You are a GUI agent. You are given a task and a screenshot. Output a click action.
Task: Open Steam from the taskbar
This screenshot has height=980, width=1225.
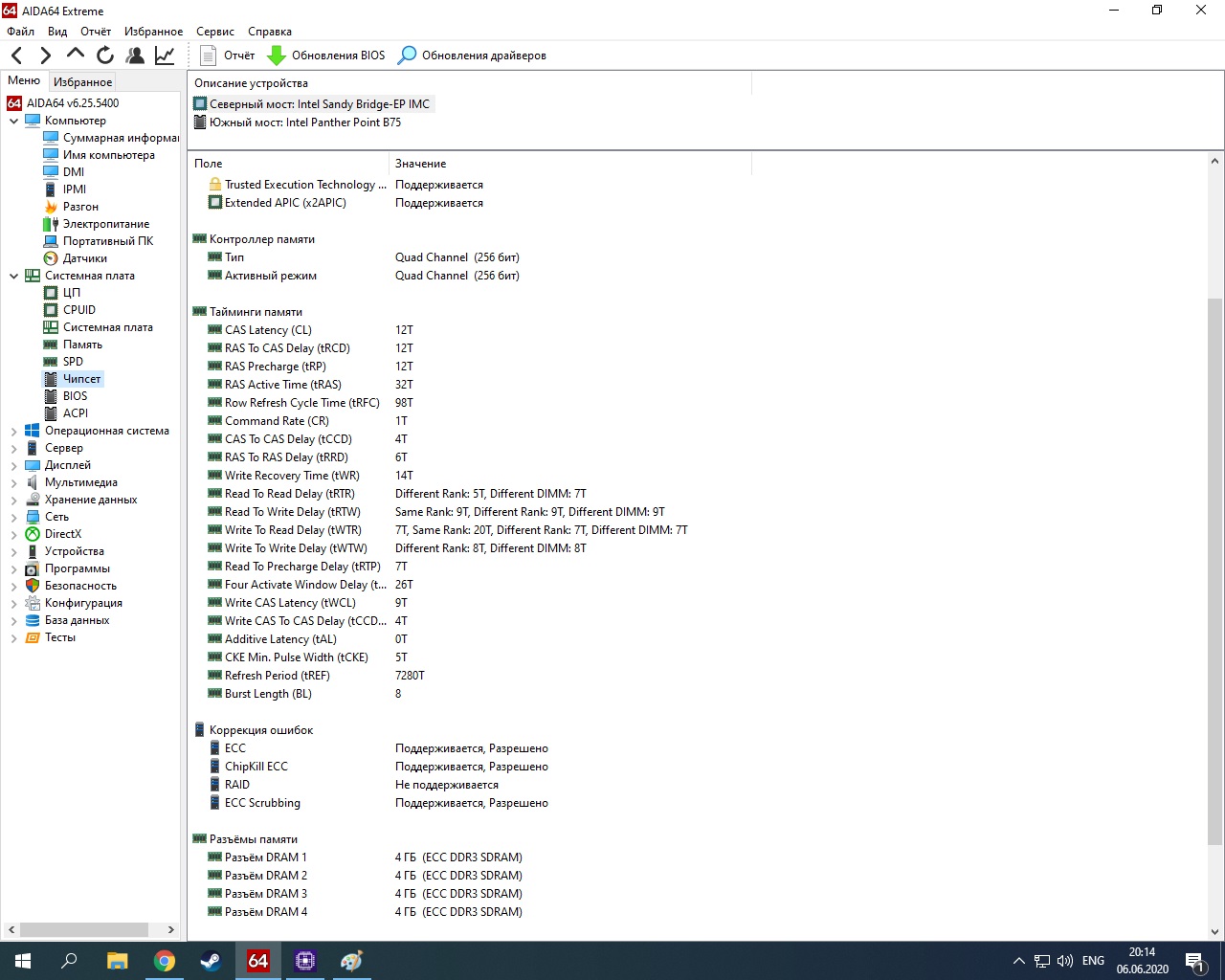click(x=212, y=961)
